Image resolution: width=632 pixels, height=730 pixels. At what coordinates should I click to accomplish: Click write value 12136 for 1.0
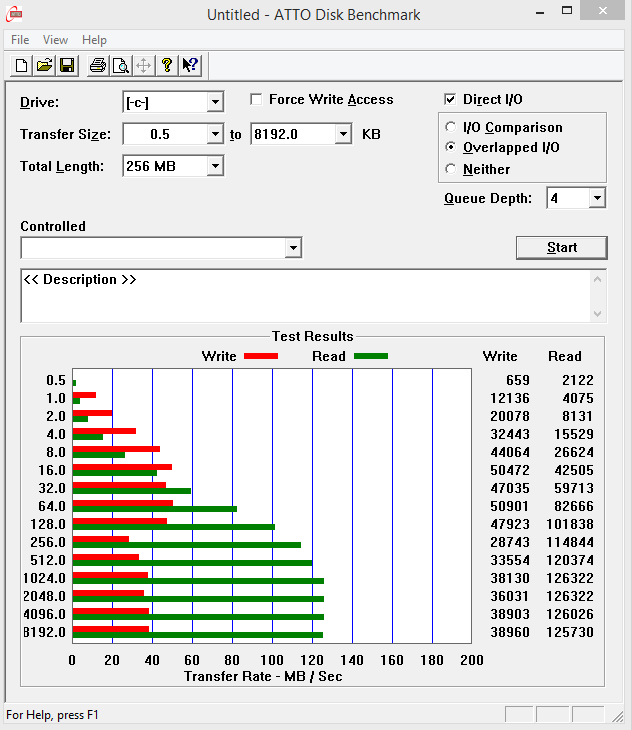pos(510,399)
